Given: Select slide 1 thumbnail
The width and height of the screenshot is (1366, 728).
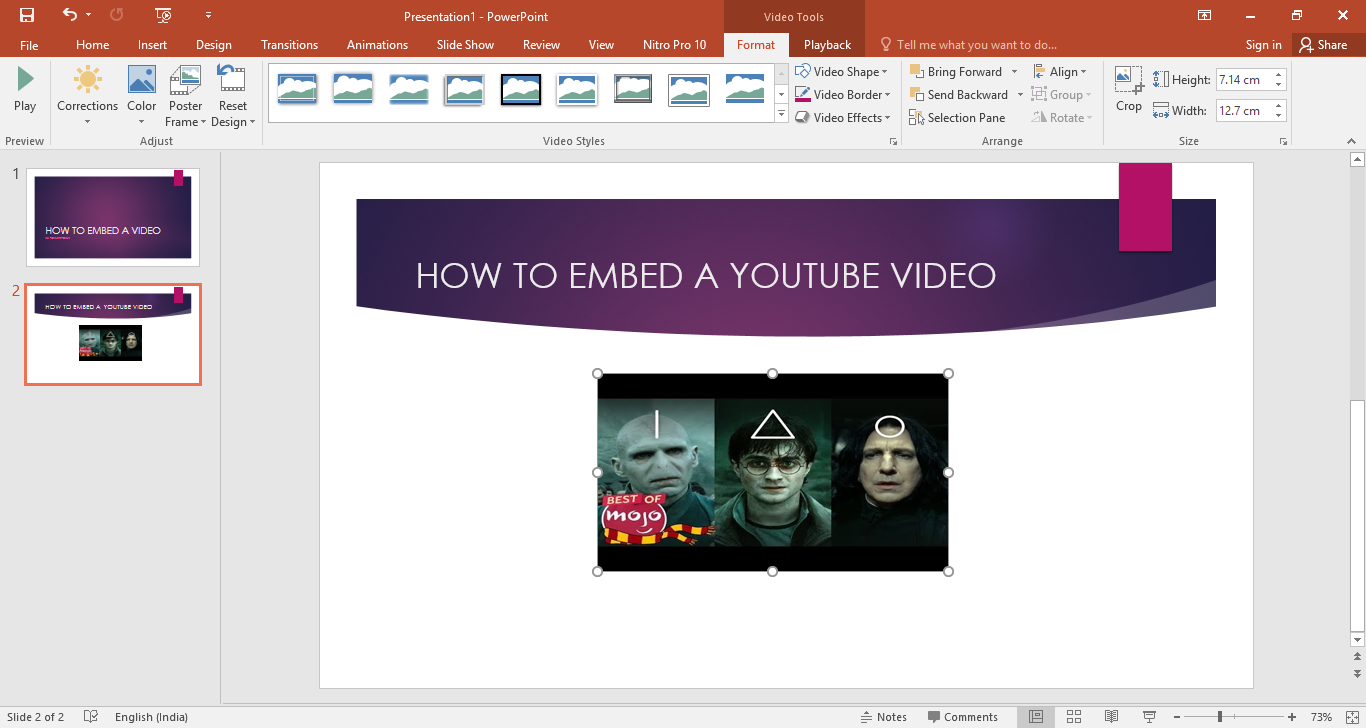Looking at the screenshot, I should coord(113,217).
